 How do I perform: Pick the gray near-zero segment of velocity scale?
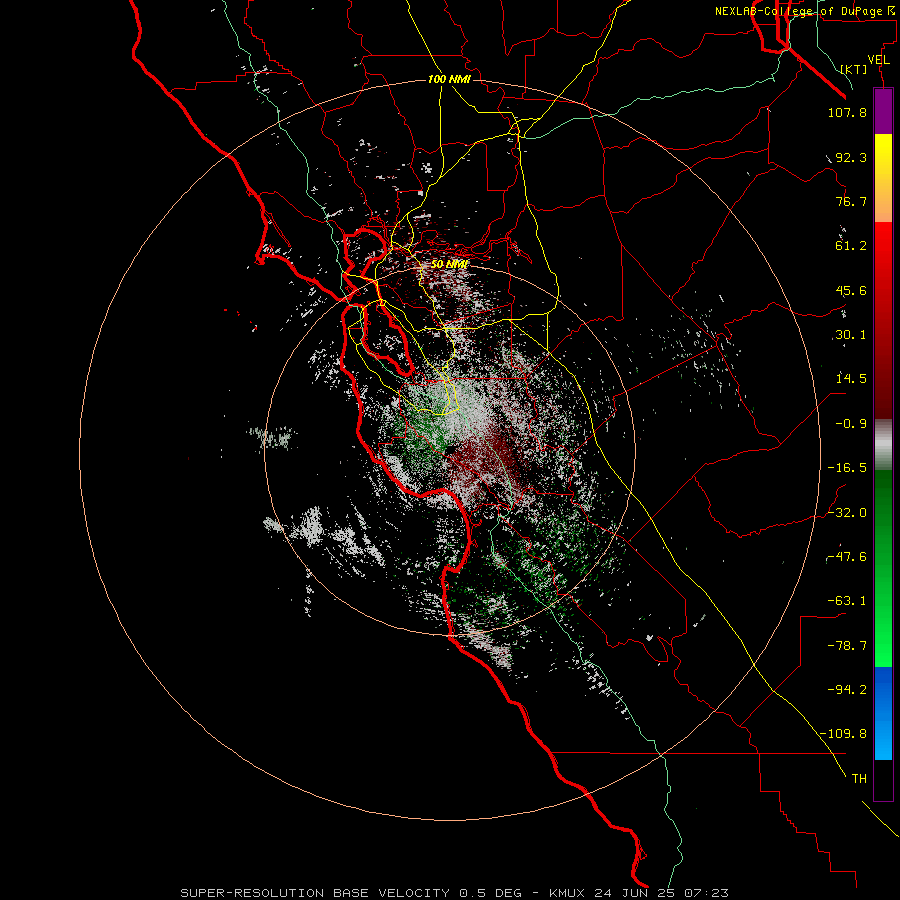coord(883,445)
